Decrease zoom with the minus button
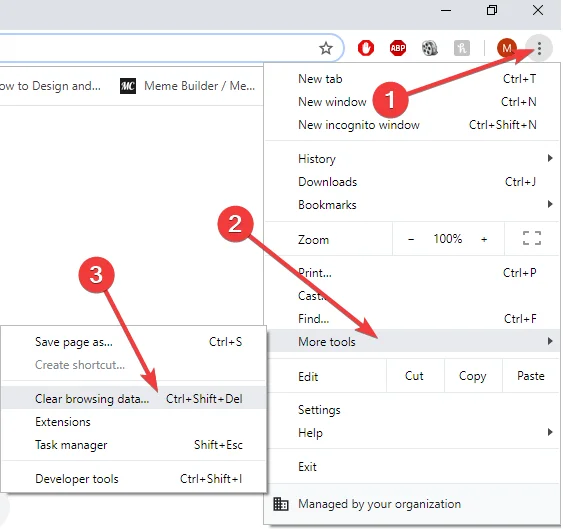563x529 pixels. click(411, 239)
